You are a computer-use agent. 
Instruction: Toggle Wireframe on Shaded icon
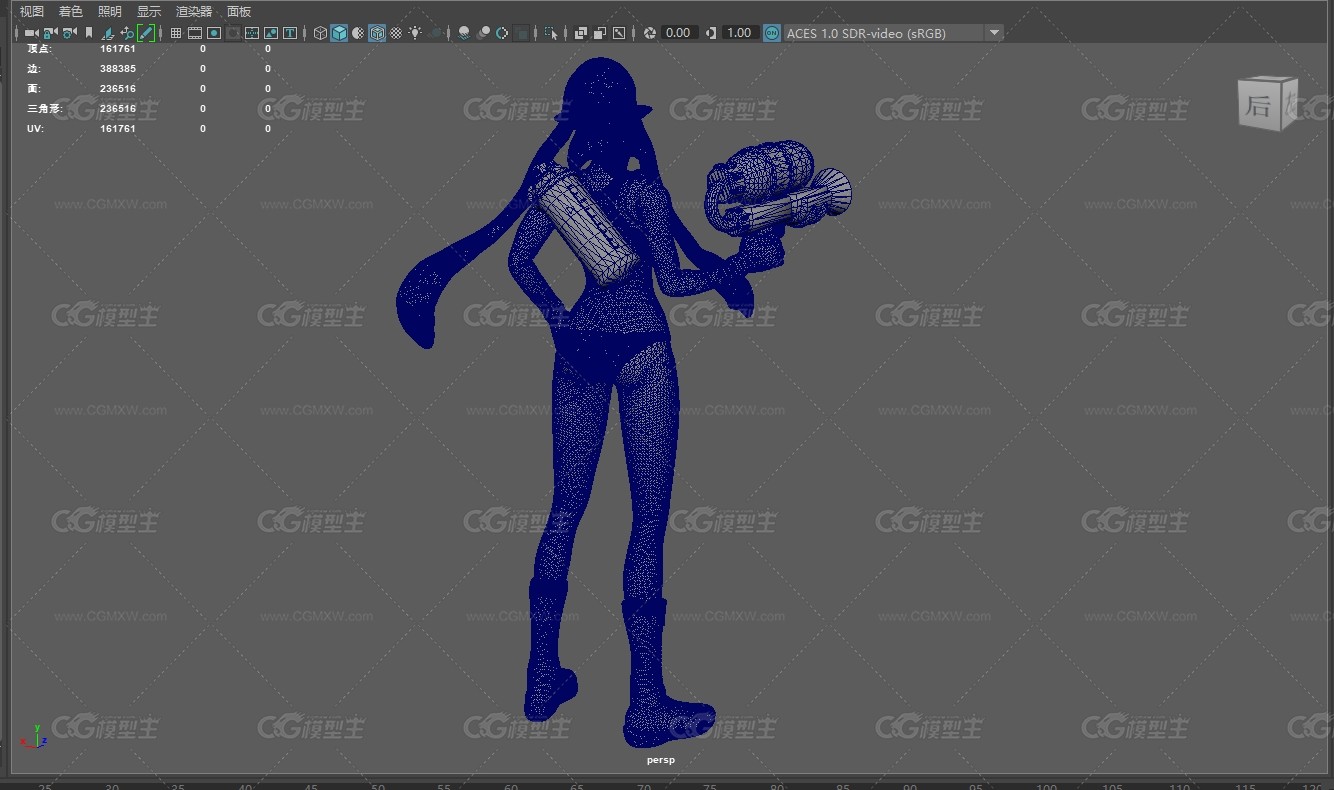pos(377,33)
